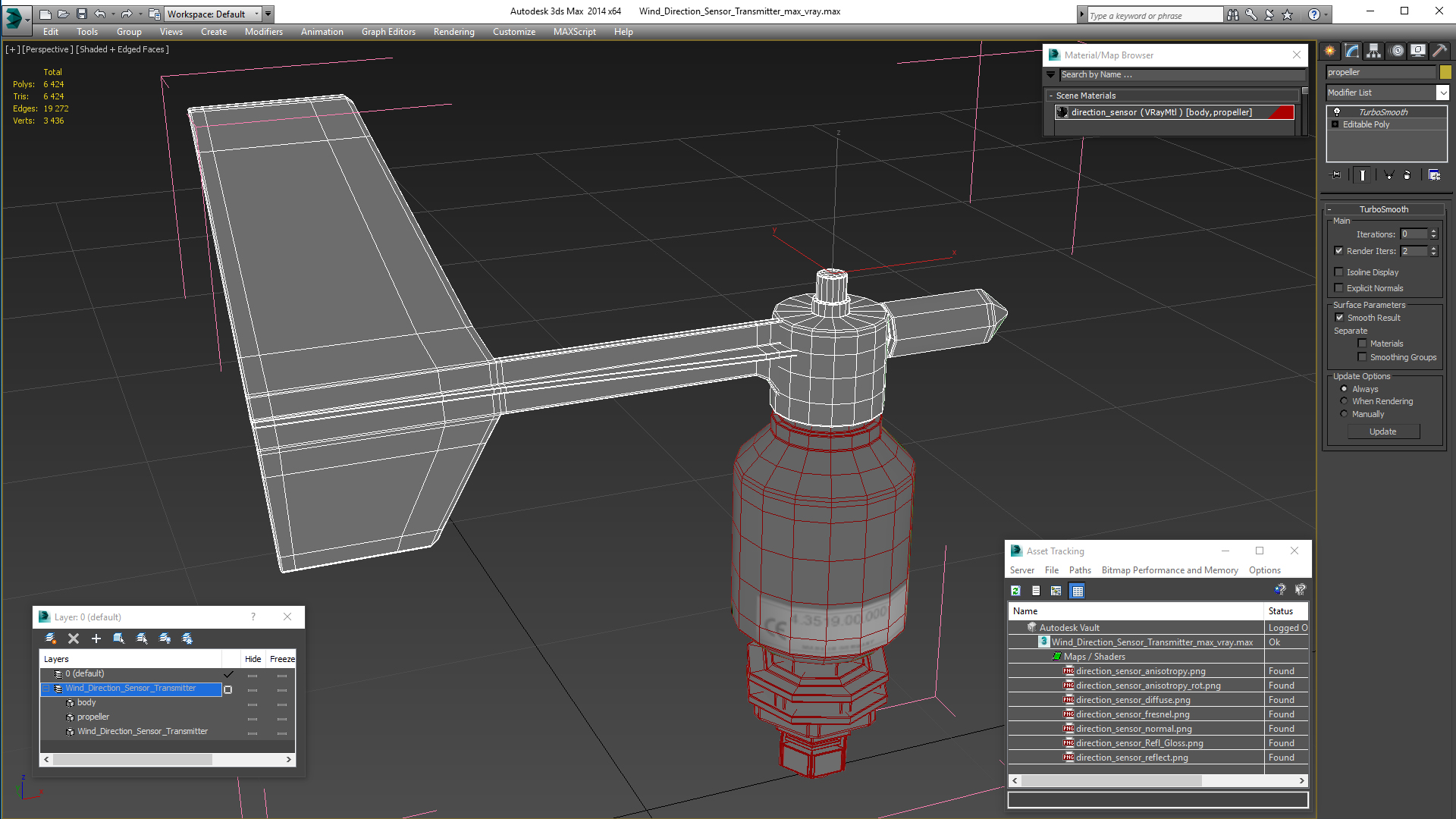Click Add Selected Objects to Layer plus icon
1456x819 pixels.
96,639
